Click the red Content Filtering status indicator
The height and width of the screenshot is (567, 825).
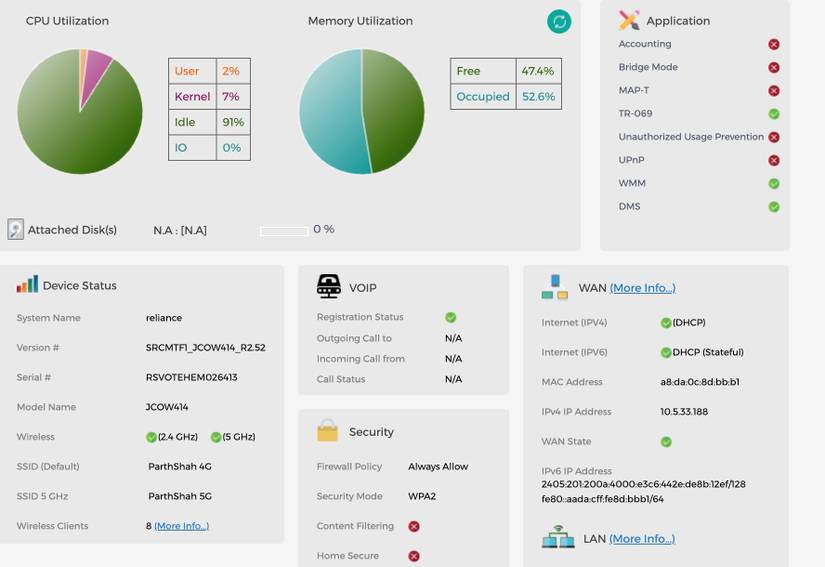(x=414, y=526)
